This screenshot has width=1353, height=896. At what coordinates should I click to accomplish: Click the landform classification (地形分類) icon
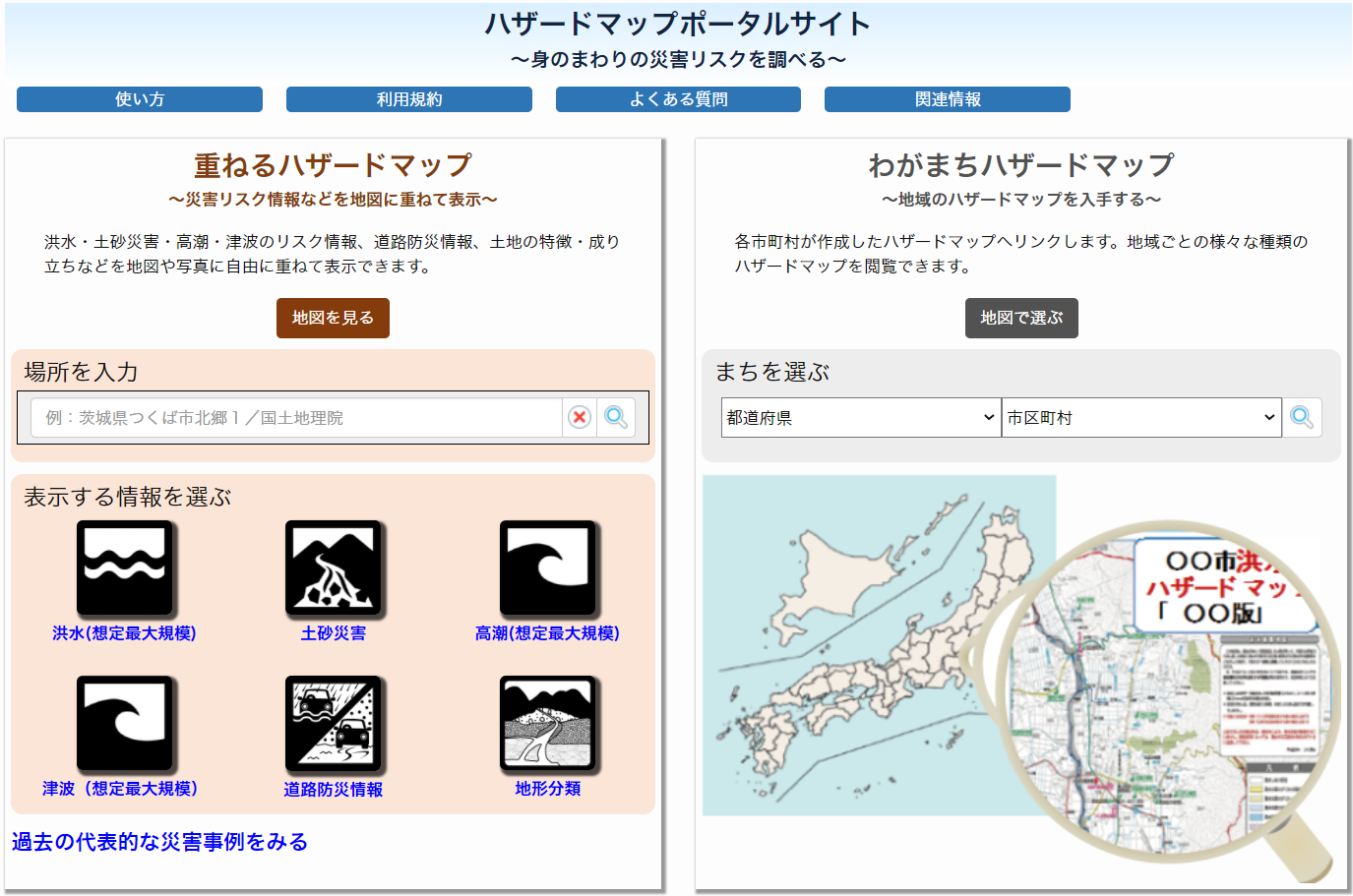[548, 724]
